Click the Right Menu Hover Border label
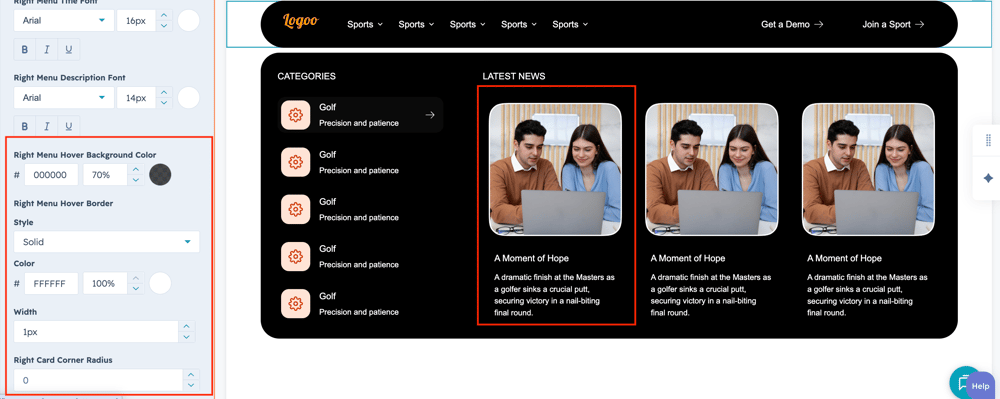The height and width of the screenshot is (399, 1000). point(63,203)
